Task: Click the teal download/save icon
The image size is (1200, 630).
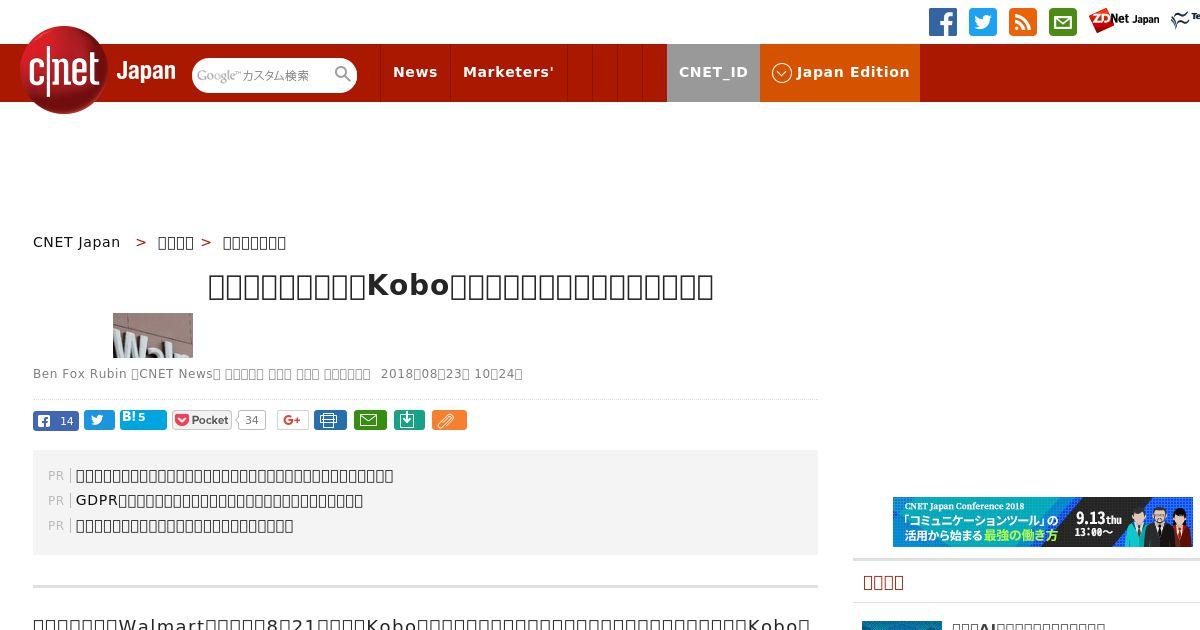Action: [409, 420]
